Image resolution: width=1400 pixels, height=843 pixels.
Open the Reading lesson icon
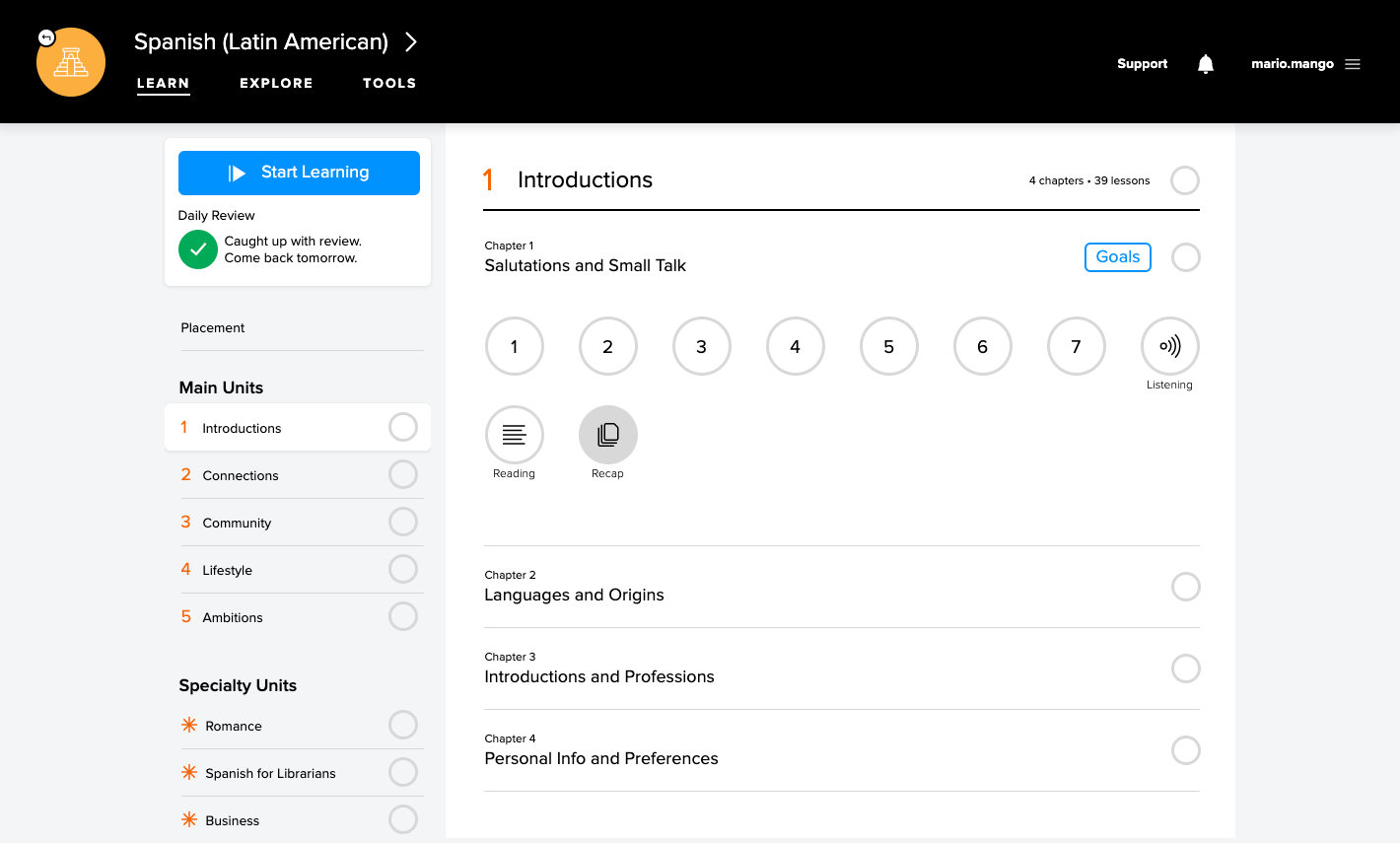[x=514, y=435]
